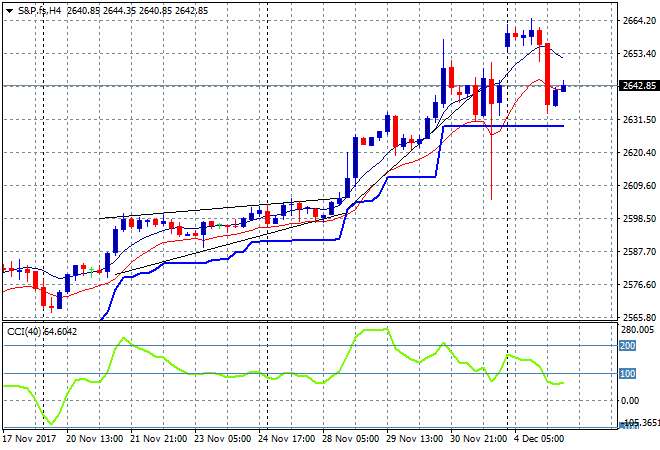The height and width of the screenshot is (450, 660).
Task: Click the current price label 2642.85
Action: pyautogui.click(x=639, y=86)
